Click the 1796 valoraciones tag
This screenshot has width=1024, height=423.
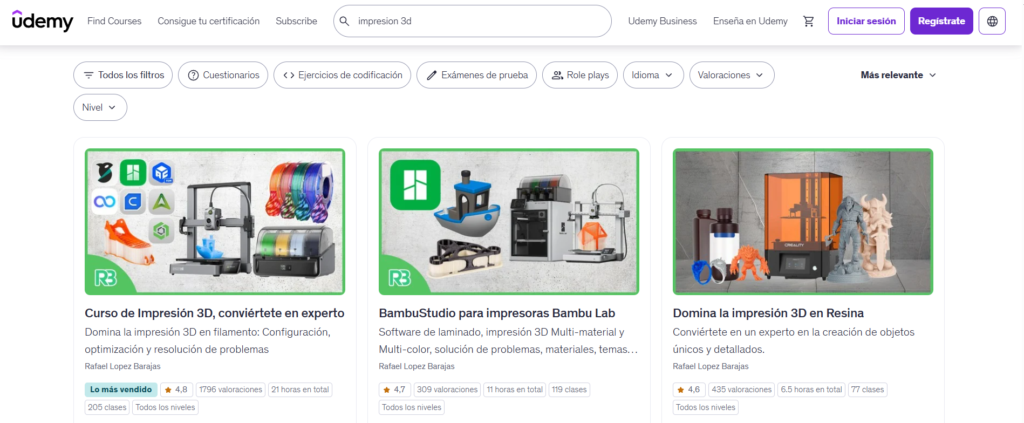(230, 390)
